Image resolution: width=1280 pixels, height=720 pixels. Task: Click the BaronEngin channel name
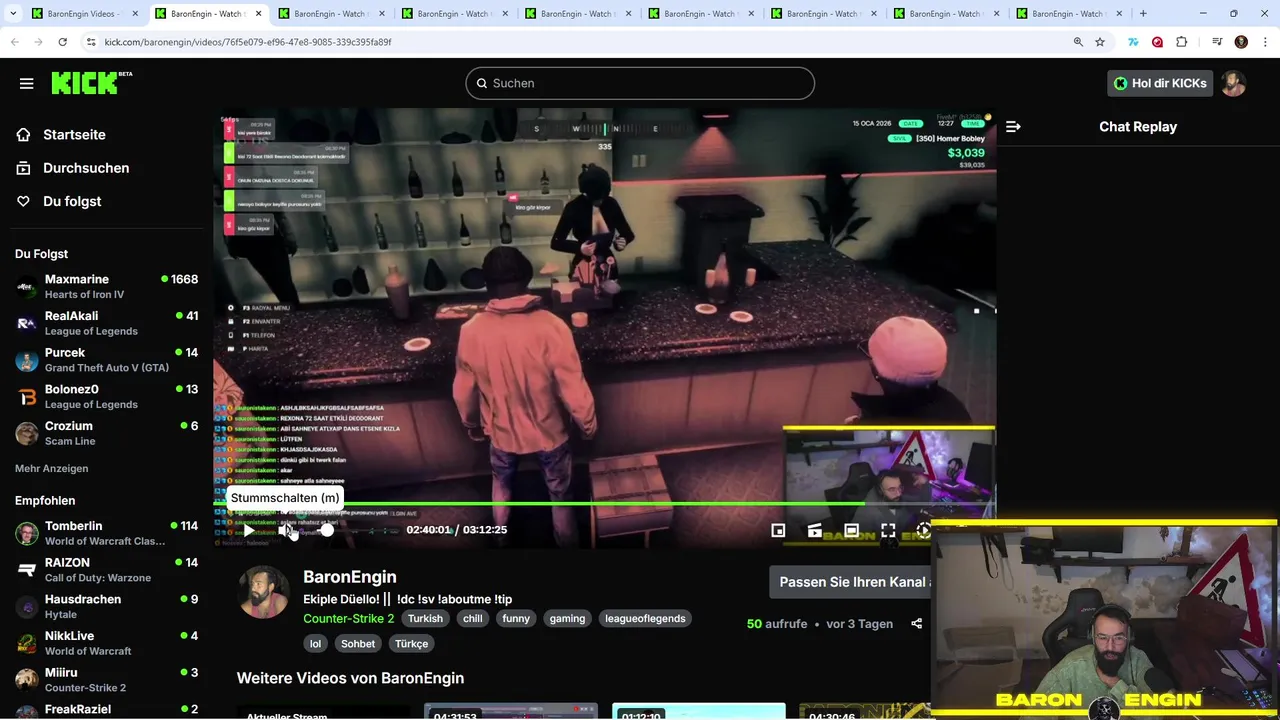pos(350,577)
